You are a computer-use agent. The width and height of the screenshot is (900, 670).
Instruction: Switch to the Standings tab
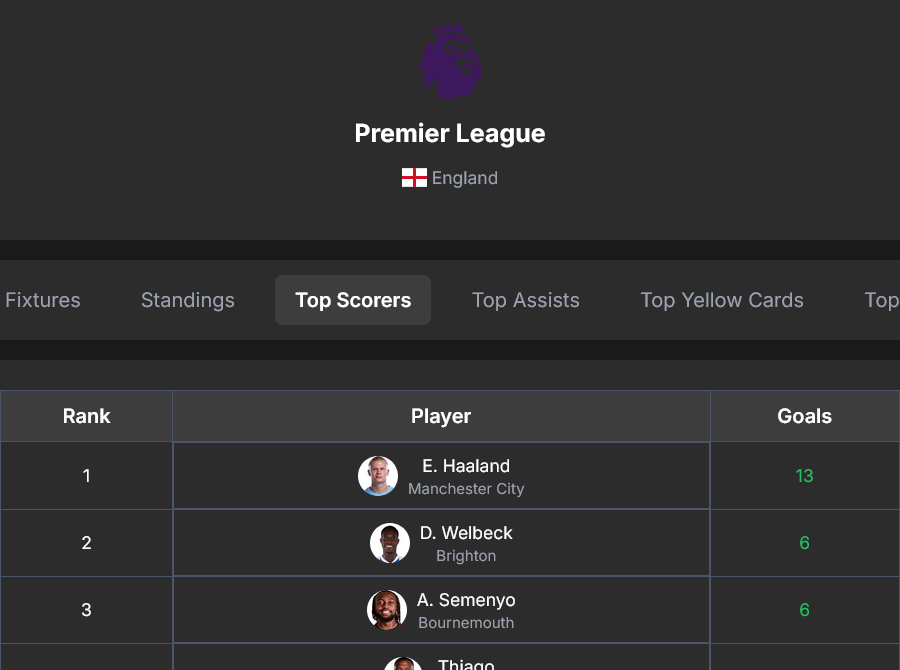pos(188,300)
